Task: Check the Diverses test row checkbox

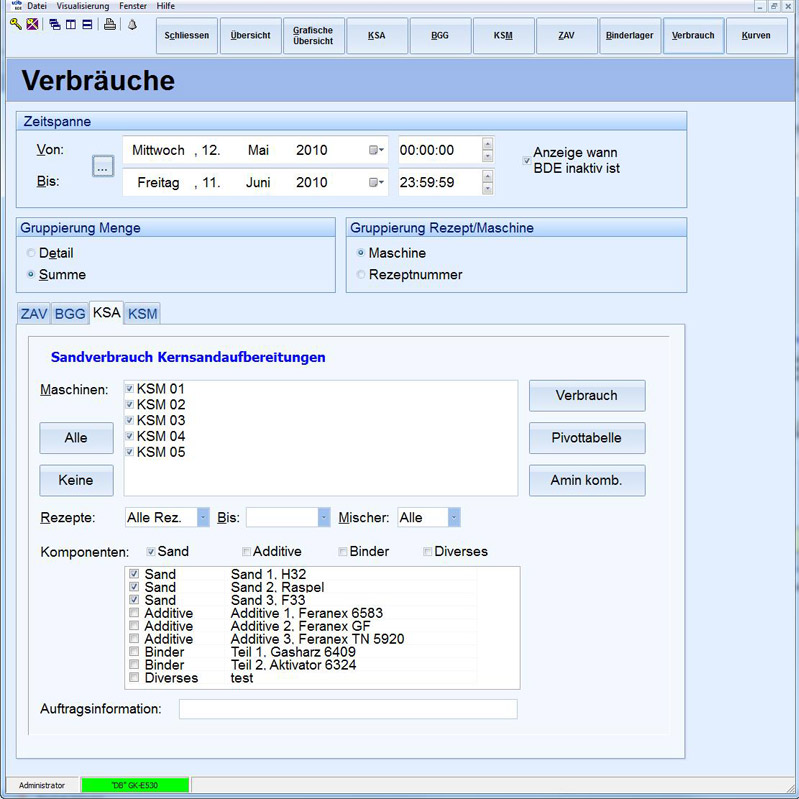Action: click(x=134, y=678)
